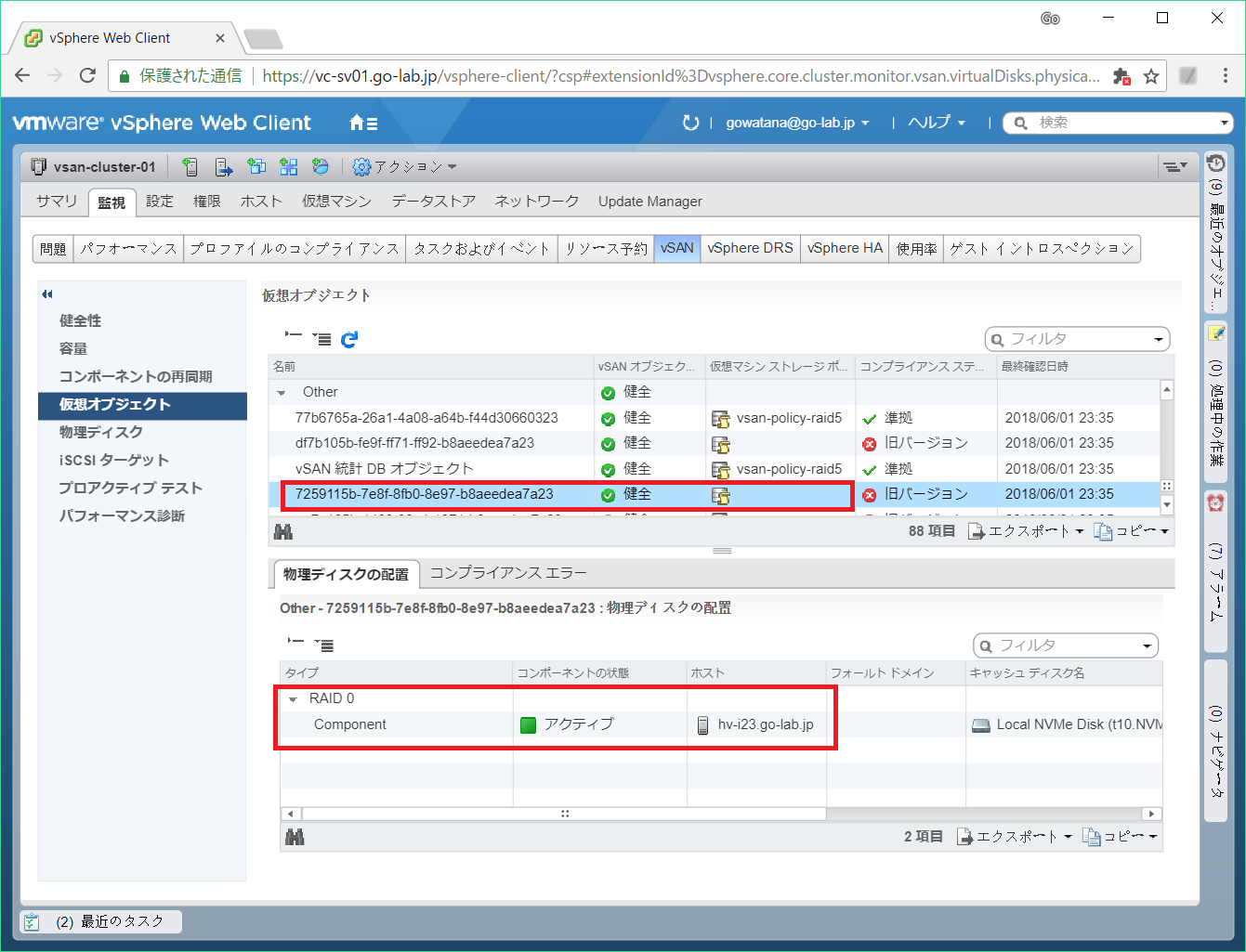Click the disk placement filter field

pyautogui.click(x=1066, y=646)
